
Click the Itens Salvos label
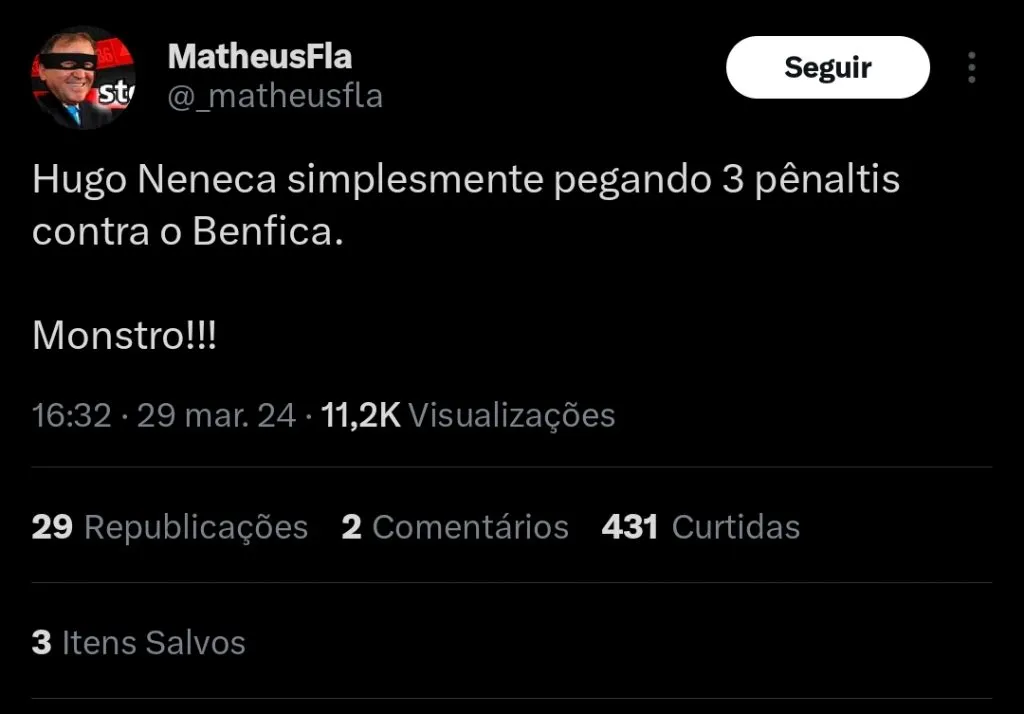[151, 643]
